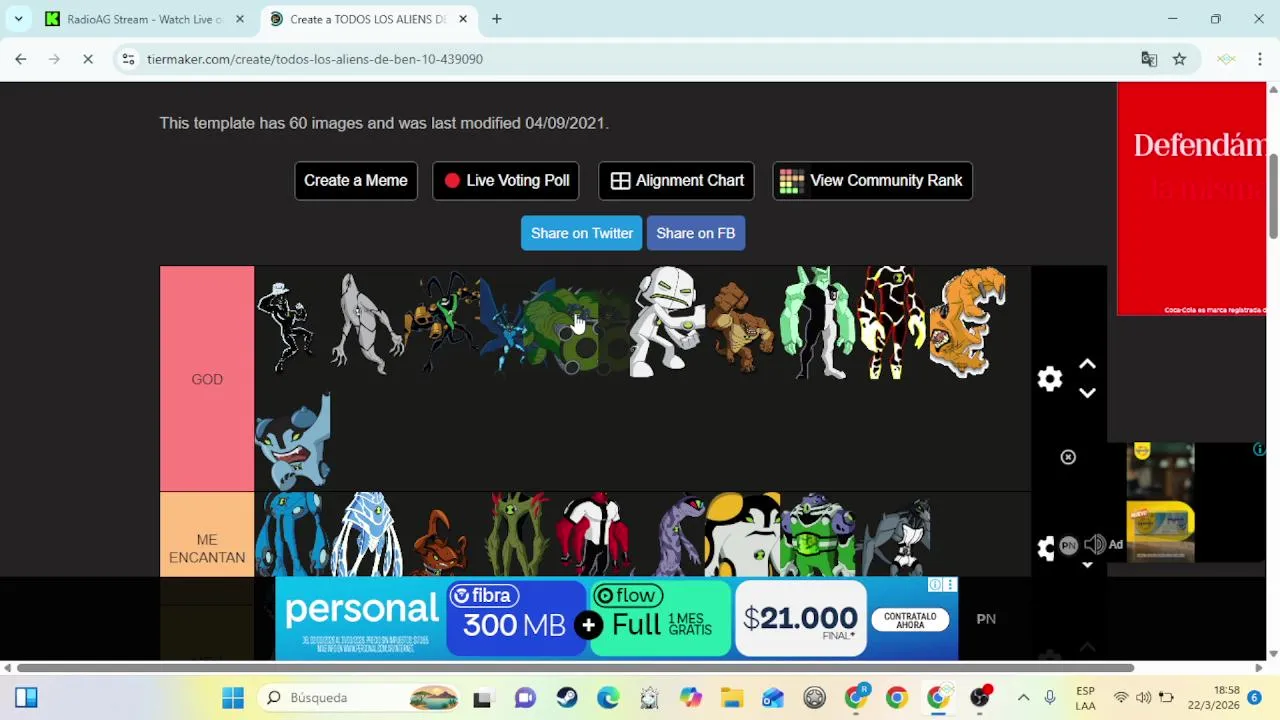Open ad info icon on video ad
This screenshot has height=720, width=1280.
pos(1259,450)
